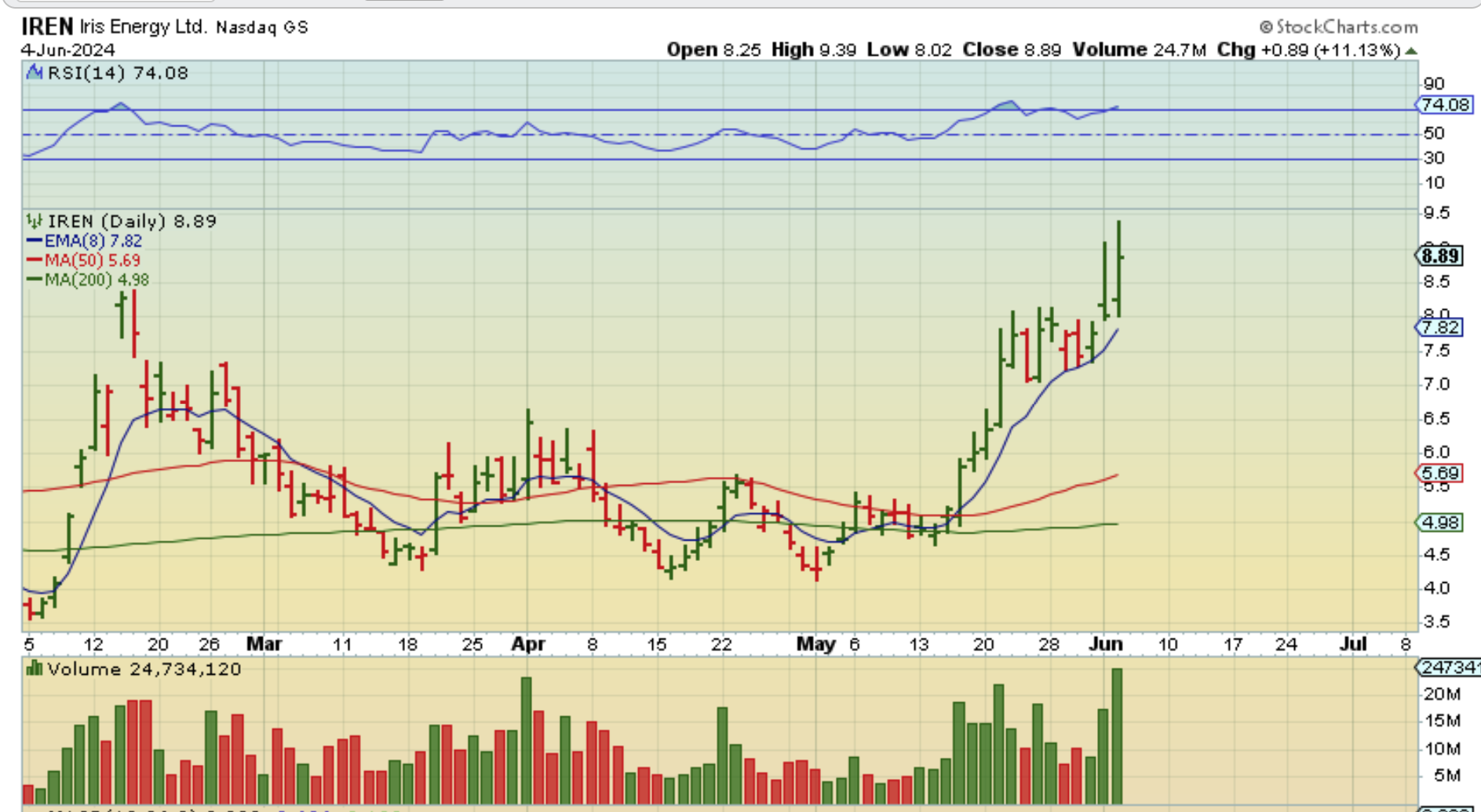
Task: Click the 20M label on the volume axis
Action: coord(1443,694)
